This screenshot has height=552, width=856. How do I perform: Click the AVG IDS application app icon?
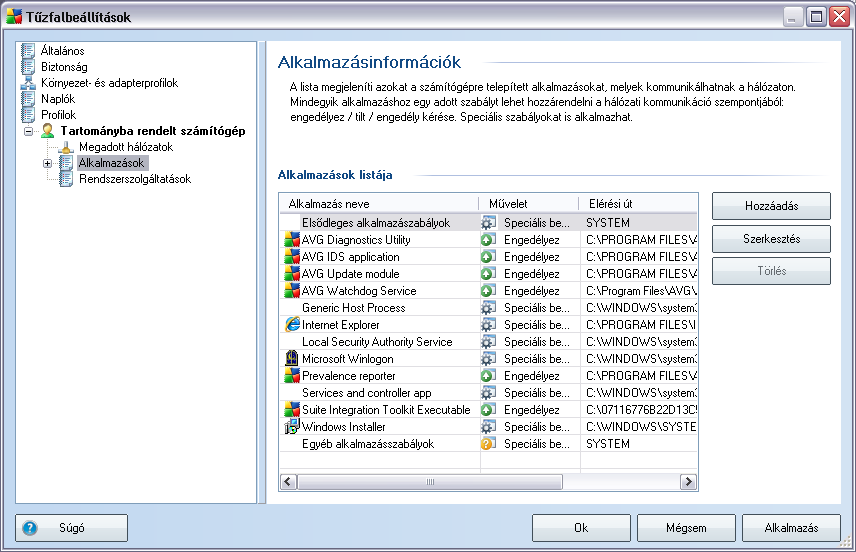pyautogui.click(x=292, y=257)
